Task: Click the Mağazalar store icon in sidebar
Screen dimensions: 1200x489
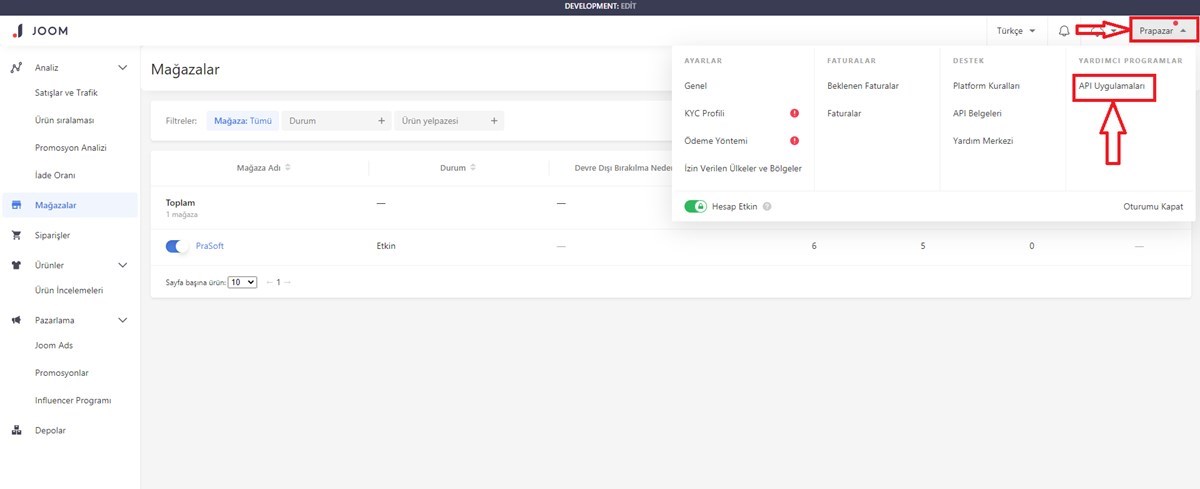Action: (x=16, y=206)
